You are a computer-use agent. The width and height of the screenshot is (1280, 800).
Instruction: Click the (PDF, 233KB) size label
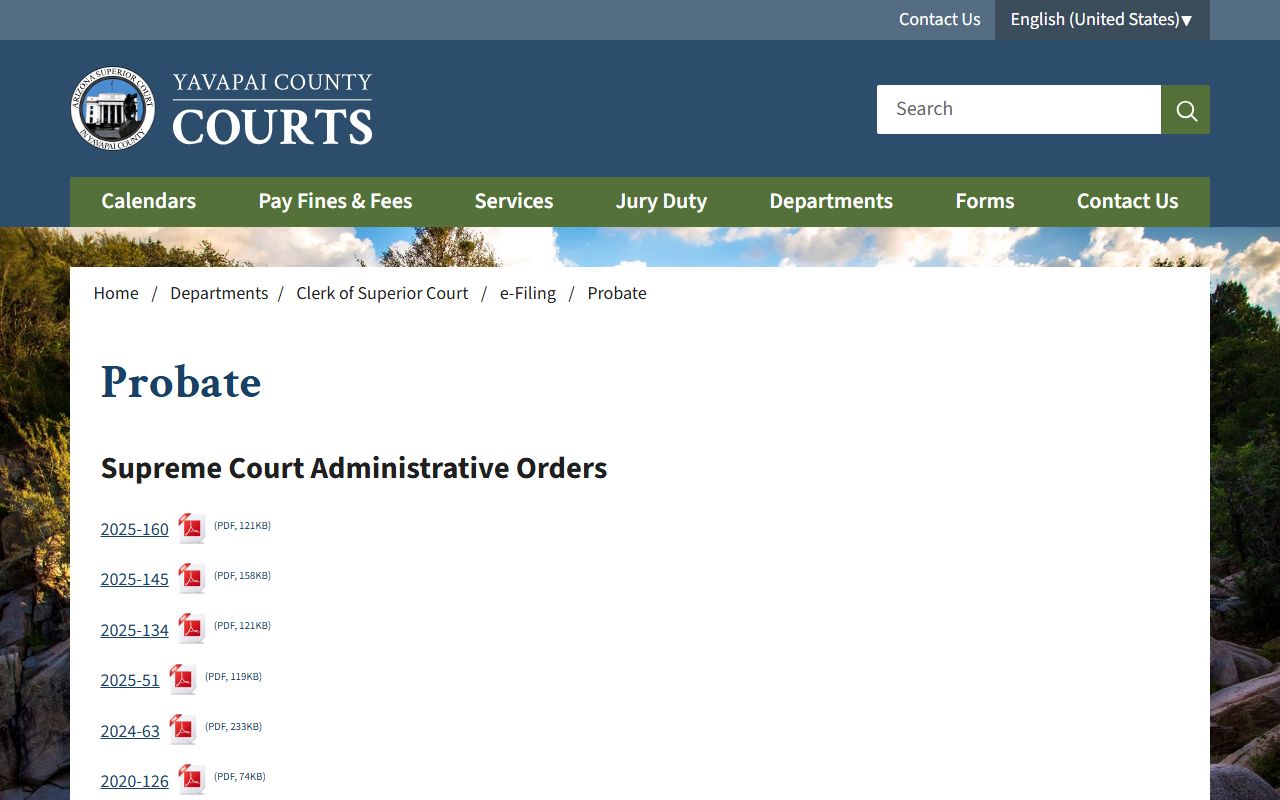(233, 726)
